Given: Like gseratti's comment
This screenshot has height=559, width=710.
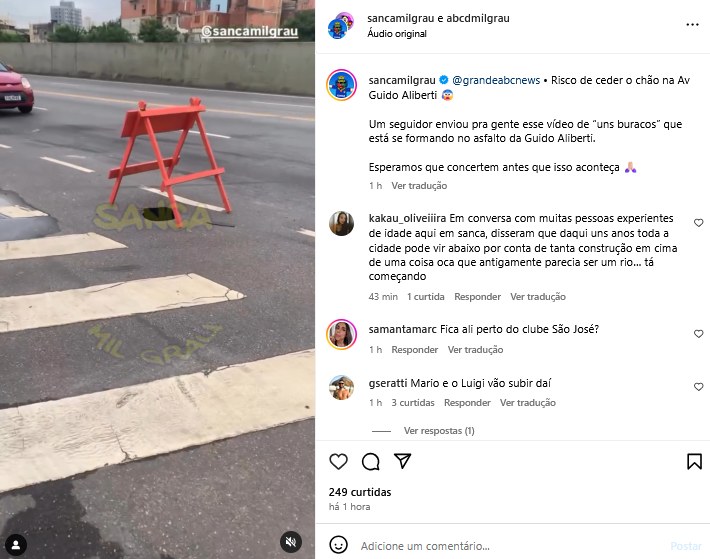Looking at the screenshot, I should click(x=698, y=387).
